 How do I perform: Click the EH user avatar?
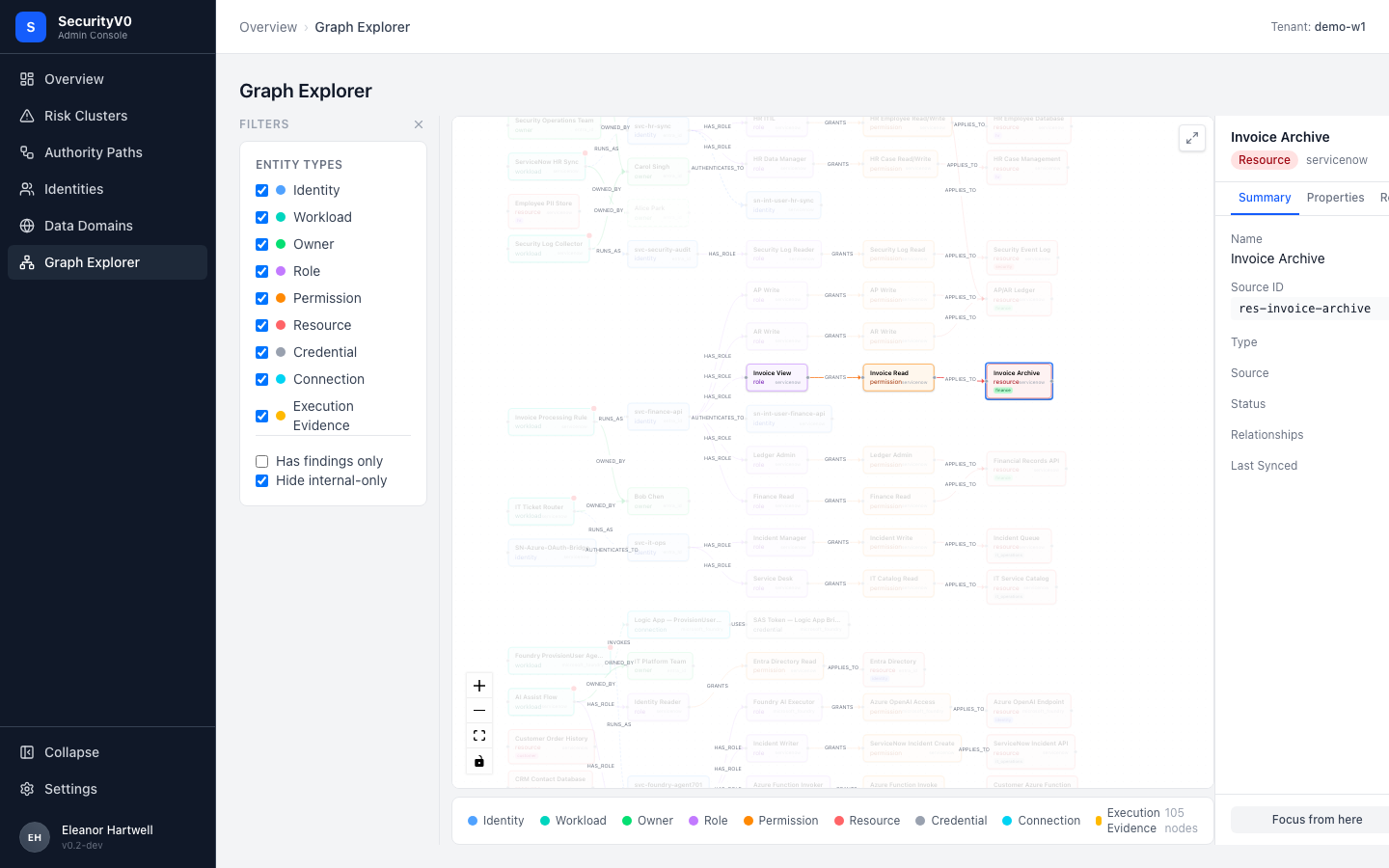[35, 837]
